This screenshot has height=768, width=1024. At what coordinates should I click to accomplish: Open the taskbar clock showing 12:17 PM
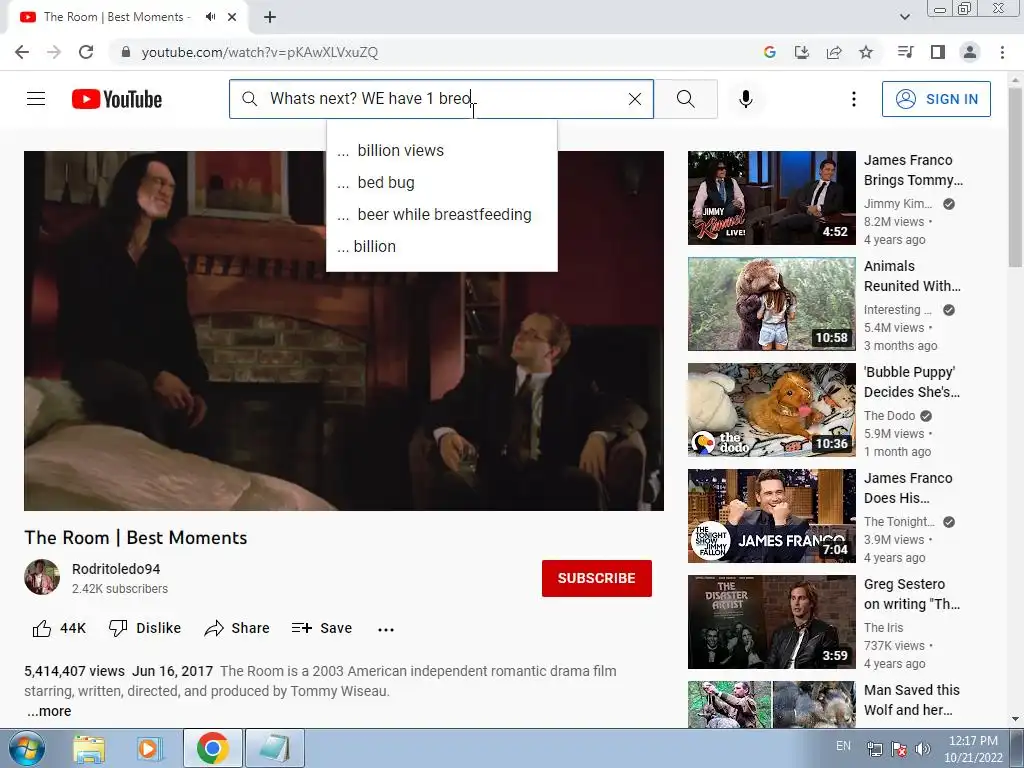click(973, 748)
